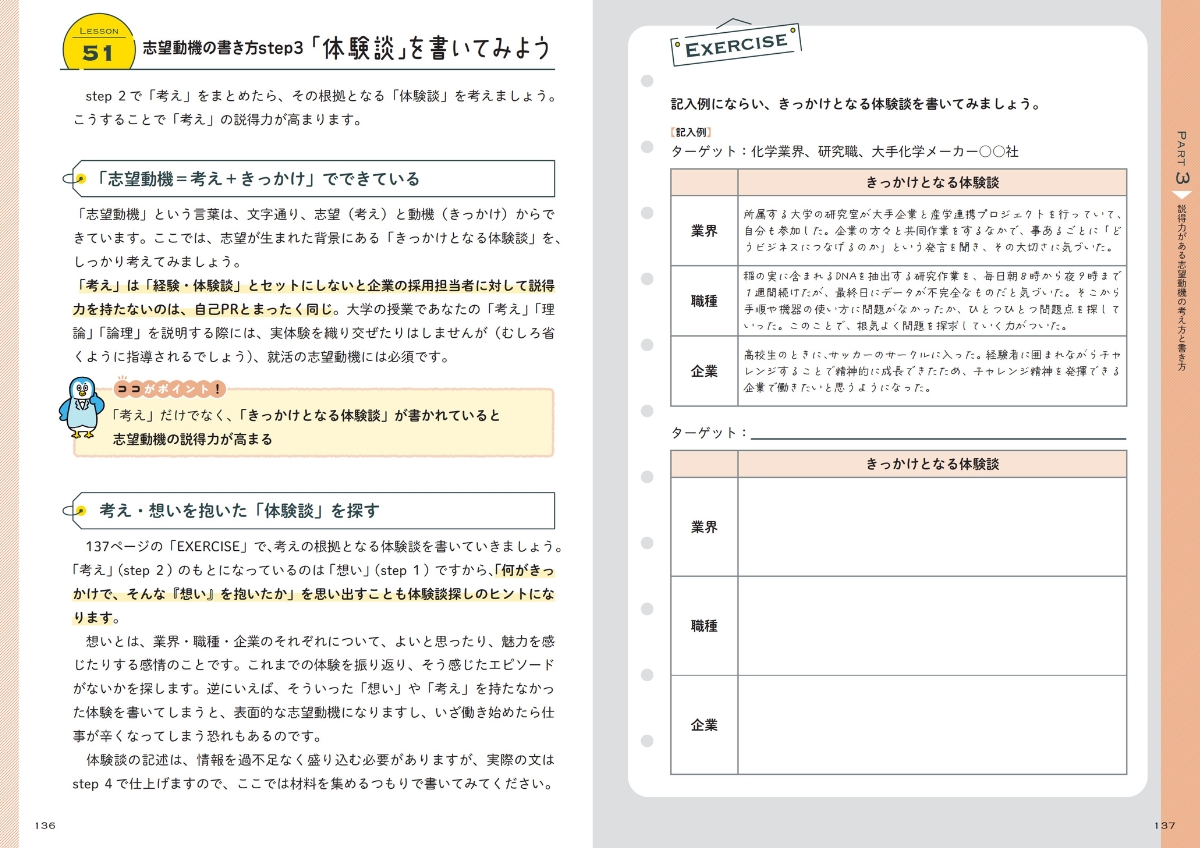Screen dimensions: 1200x848
Task: Click heading 考え・想いを抱いた「体験談」を探す
Action: tap(239, 511)
